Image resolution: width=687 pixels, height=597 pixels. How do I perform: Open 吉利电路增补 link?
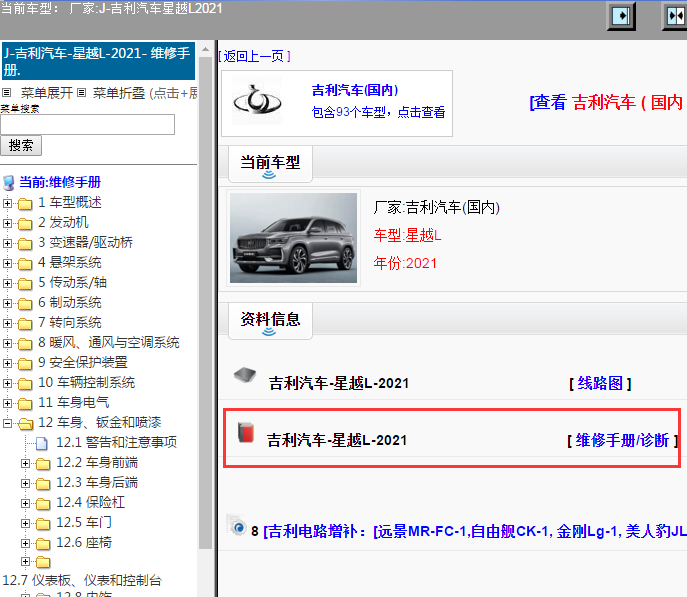[x=475, y=531]
